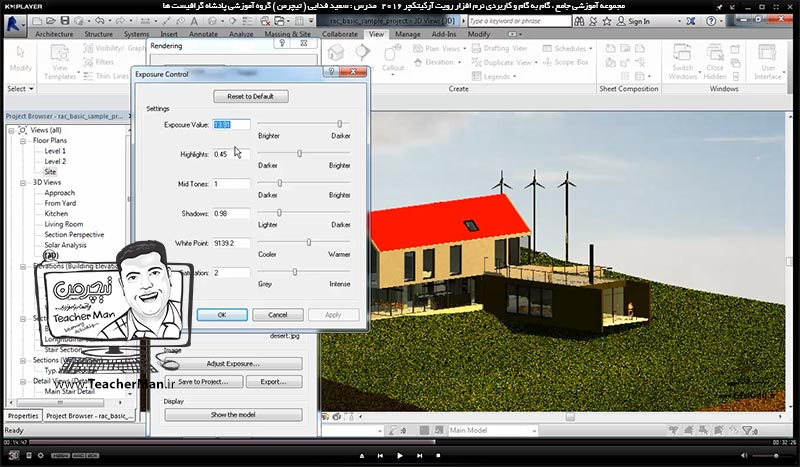Click the Highlights slider handle

[x=299, y=154]
